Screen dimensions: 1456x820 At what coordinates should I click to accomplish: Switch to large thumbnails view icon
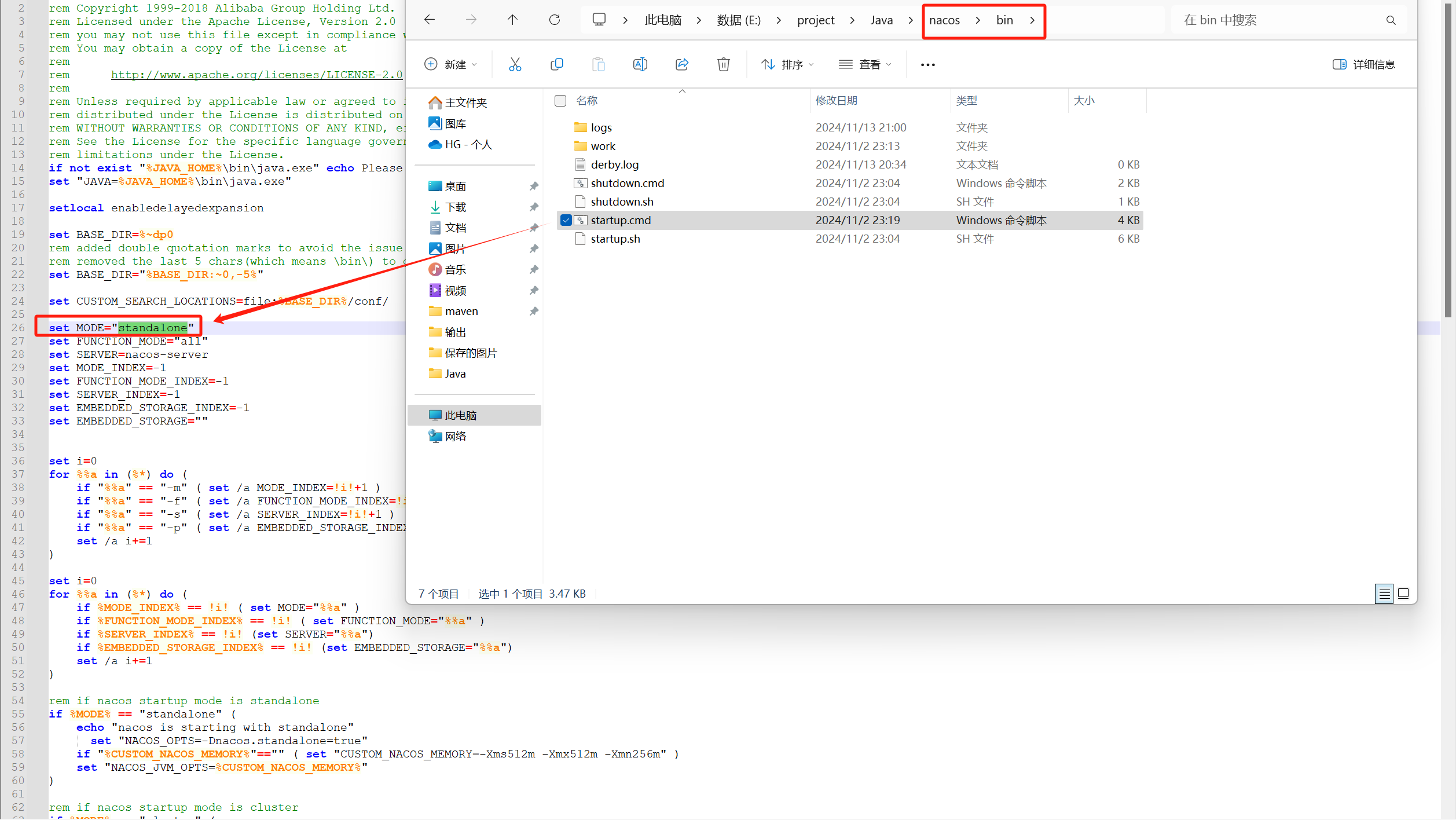coord(1403,594)
